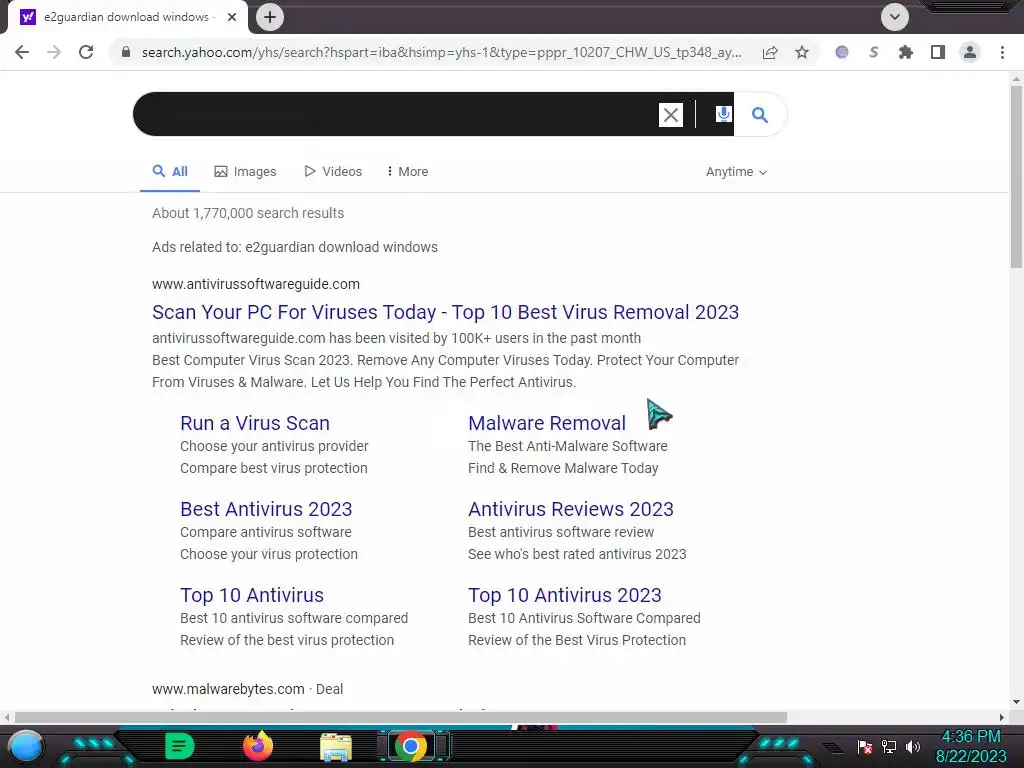Open a new browser tab
This screenshot has height=768, width=1024.
click(x=270, y=17)
